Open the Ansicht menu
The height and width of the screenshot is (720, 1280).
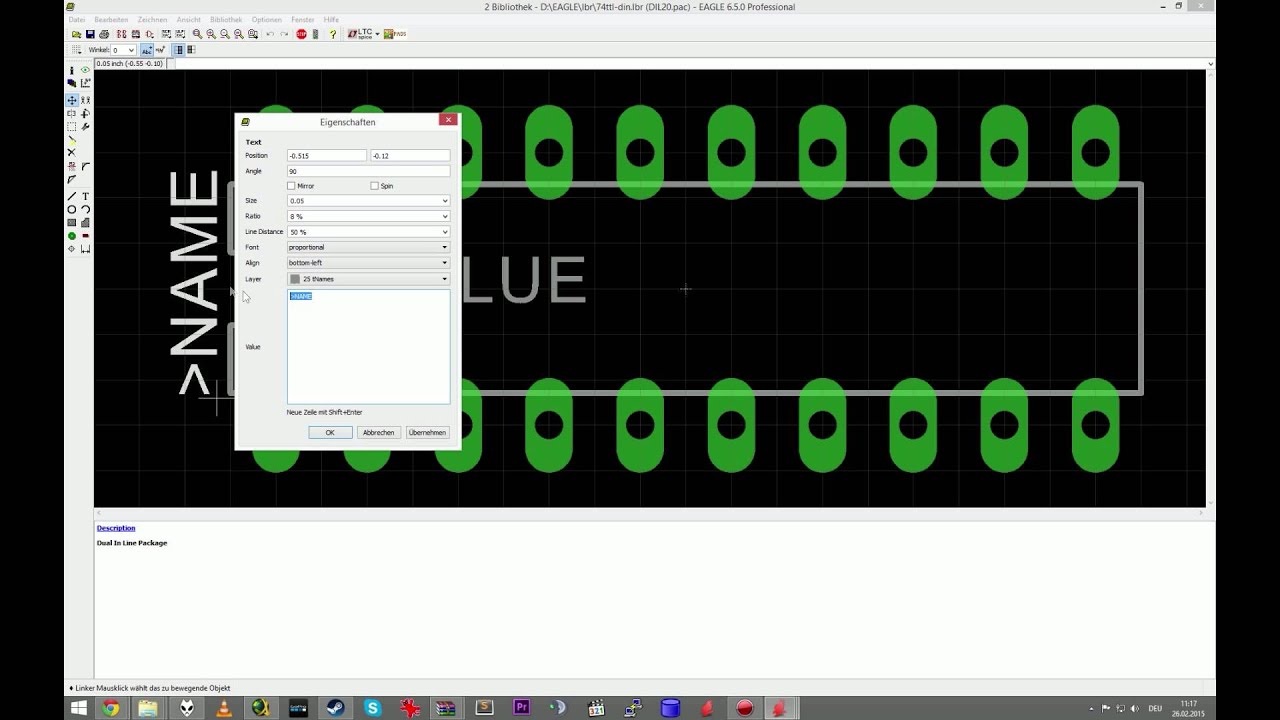pos(189,20)
